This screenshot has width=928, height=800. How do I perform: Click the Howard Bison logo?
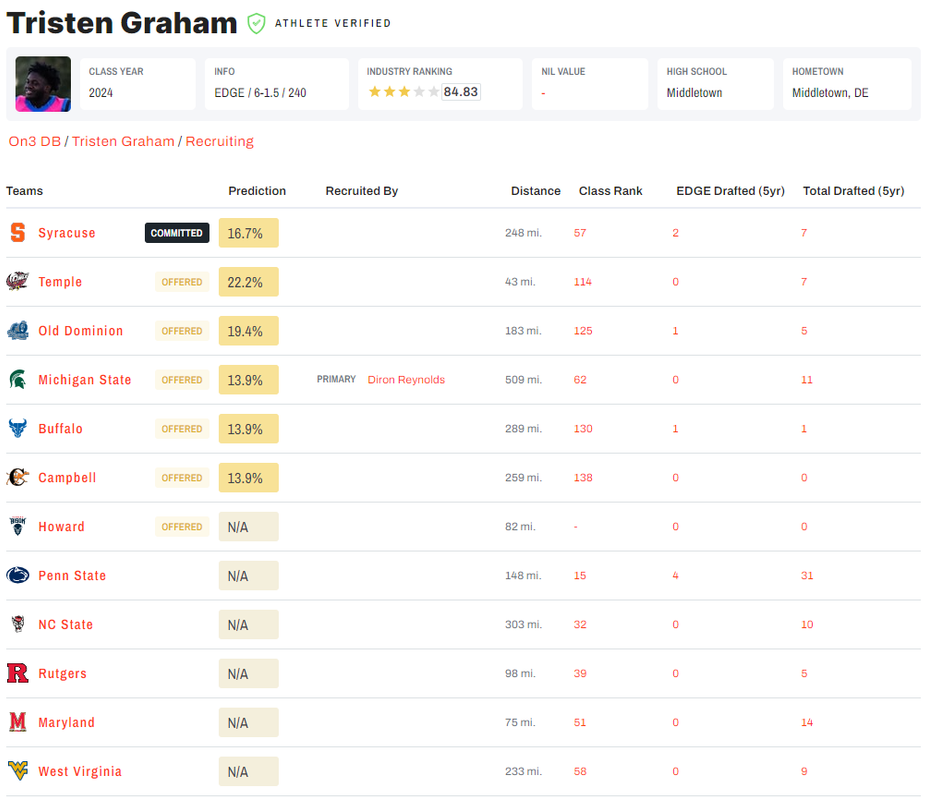click(18, 526)
